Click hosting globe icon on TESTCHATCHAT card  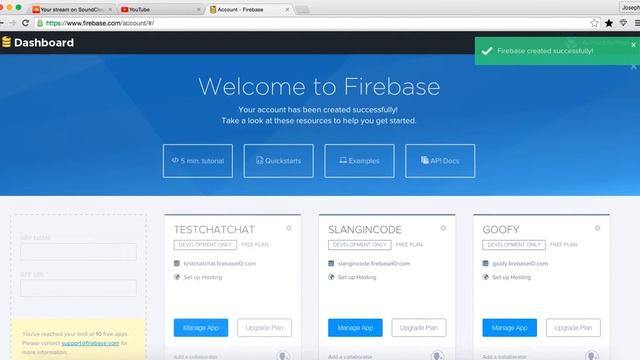pos(177,277)
